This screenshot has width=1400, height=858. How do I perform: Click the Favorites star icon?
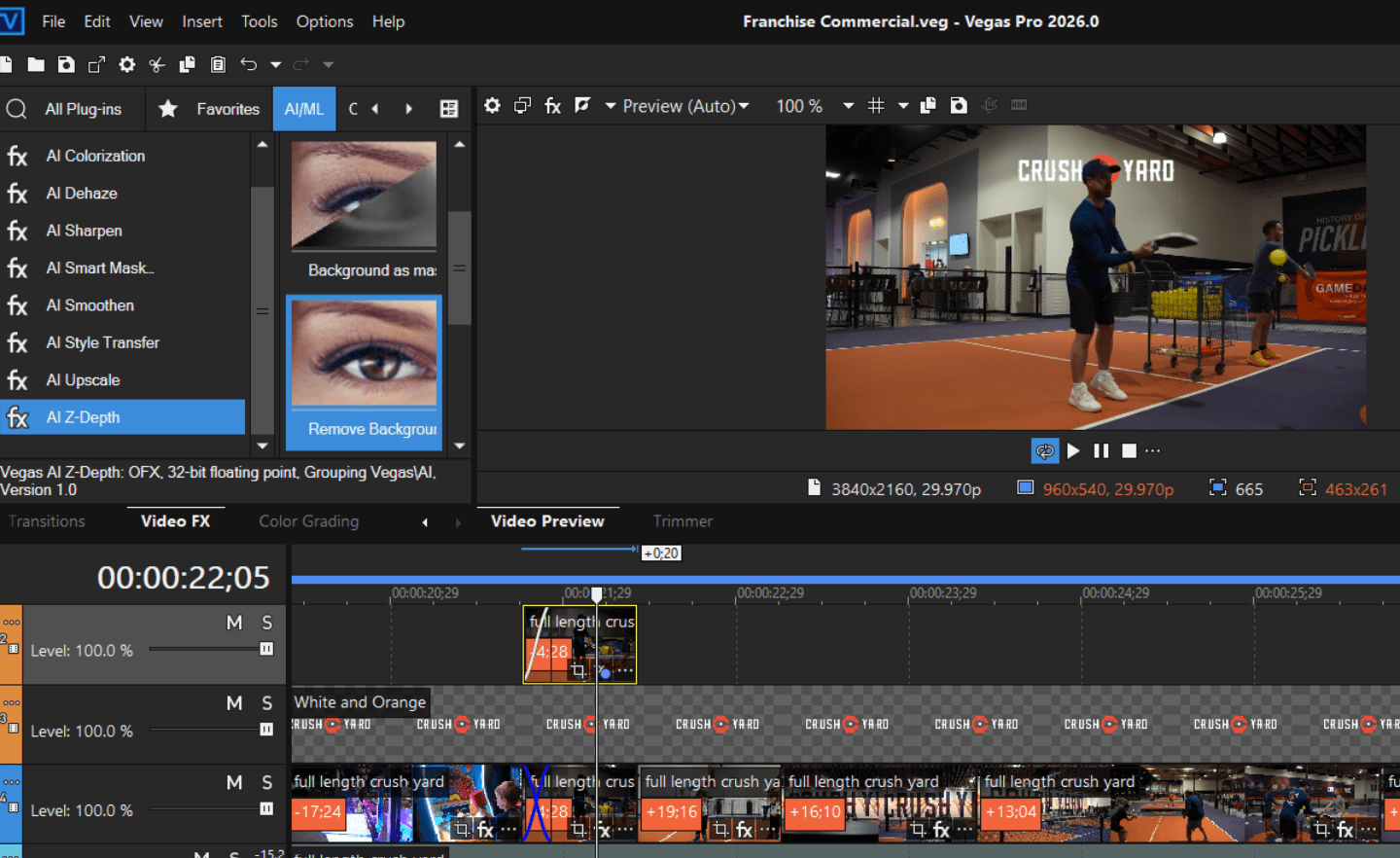click(x=168, y=109)
